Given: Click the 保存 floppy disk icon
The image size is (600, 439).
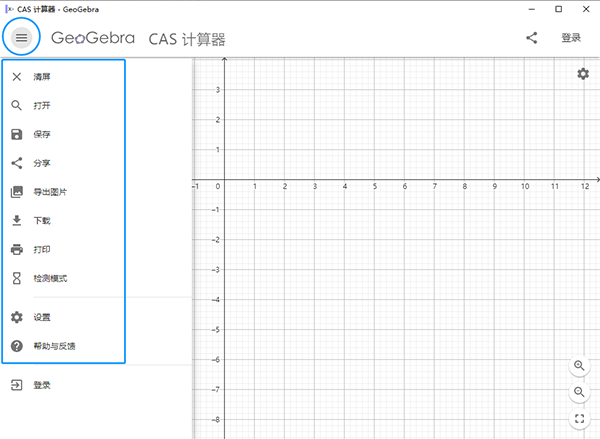Looking at the screenshot, I should pyautogui.click(x=16, y=134).
